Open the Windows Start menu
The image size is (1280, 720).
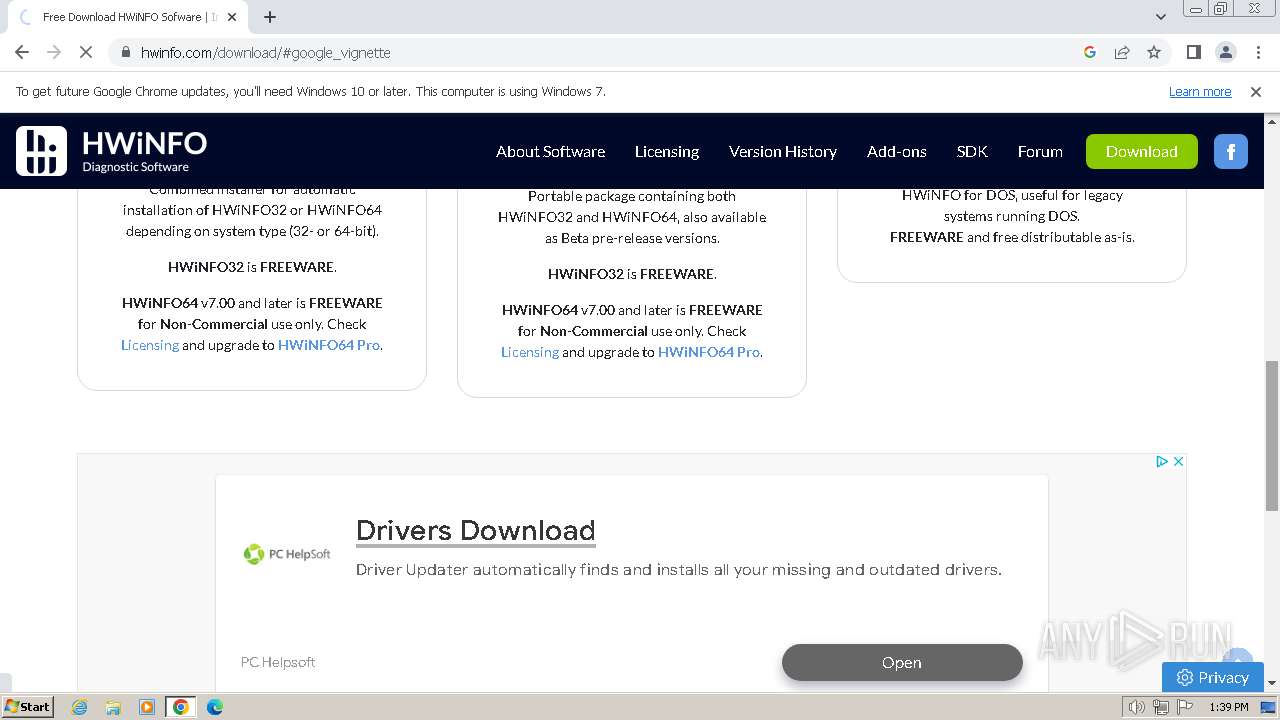[27, 707]
